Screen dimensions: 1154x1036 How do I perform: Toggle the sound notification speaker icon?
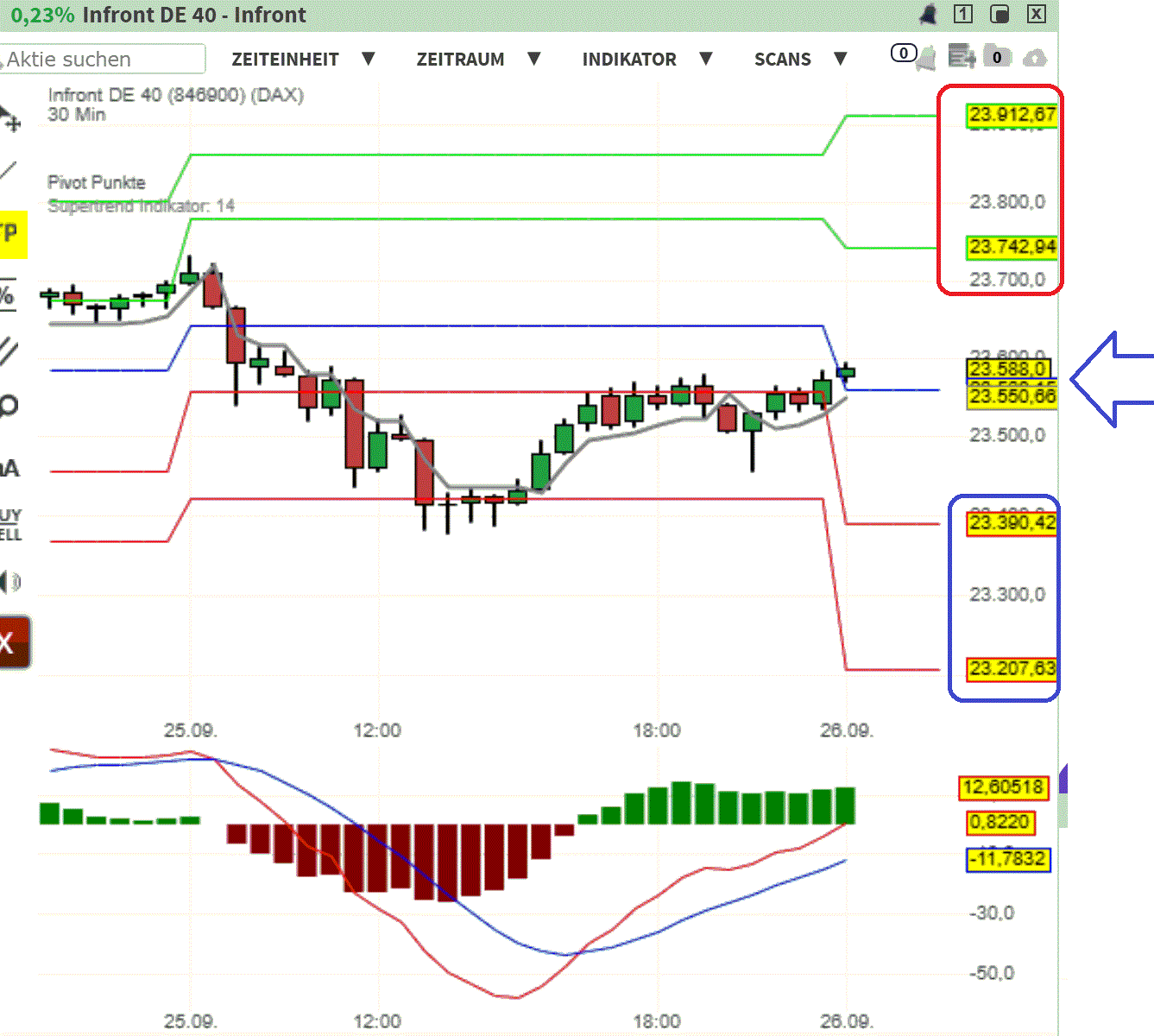(9, 583)
